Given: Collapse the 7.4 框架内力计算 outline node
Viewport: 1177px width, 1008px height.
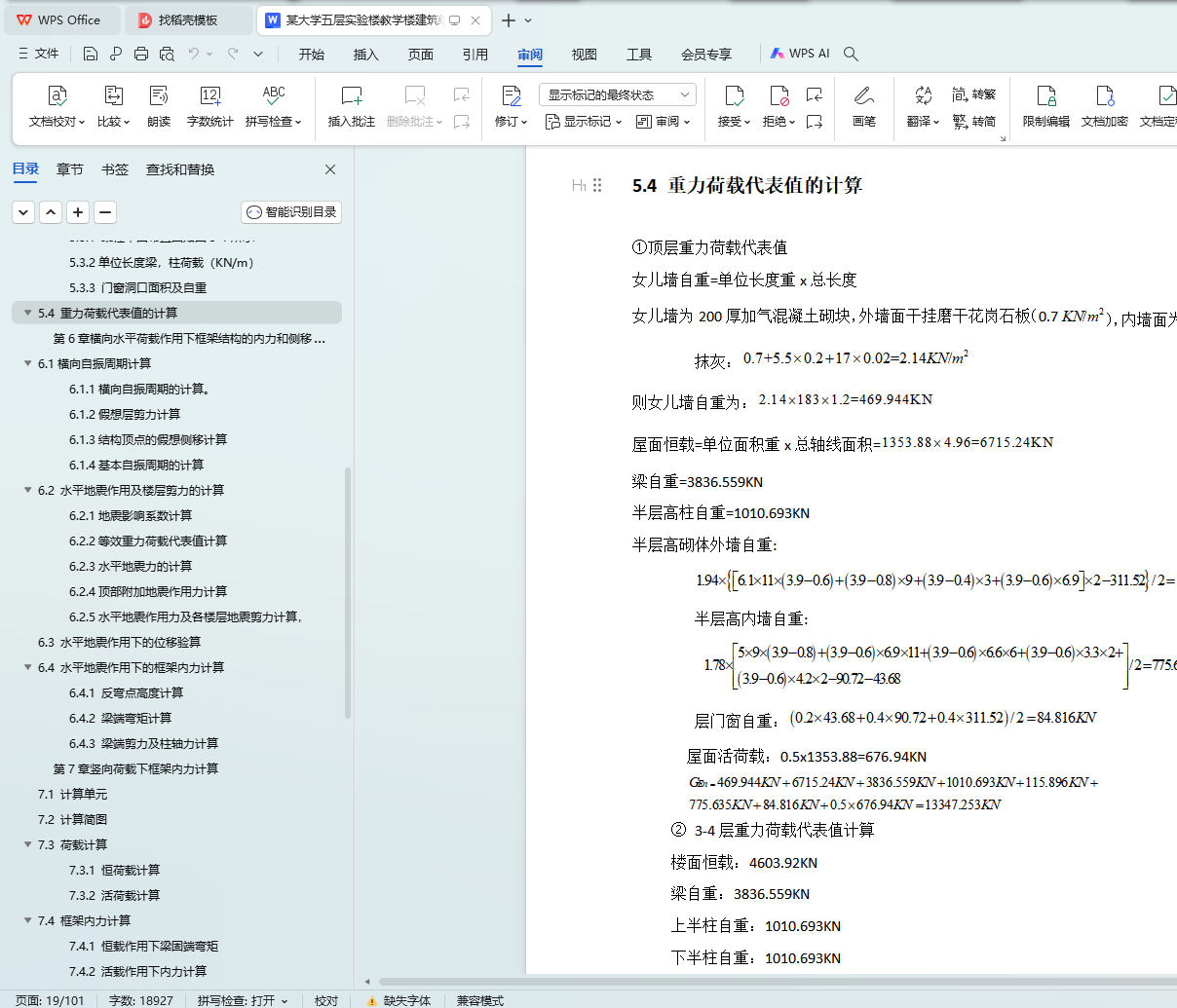Looking at the screenshot, I should 27,920.
